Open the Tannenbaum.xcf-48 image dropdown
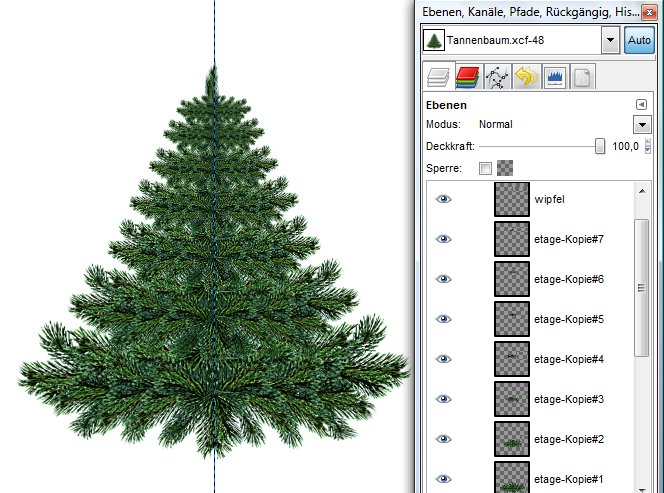The height and width of the screenshot is (493, 664). coord(610,40)
